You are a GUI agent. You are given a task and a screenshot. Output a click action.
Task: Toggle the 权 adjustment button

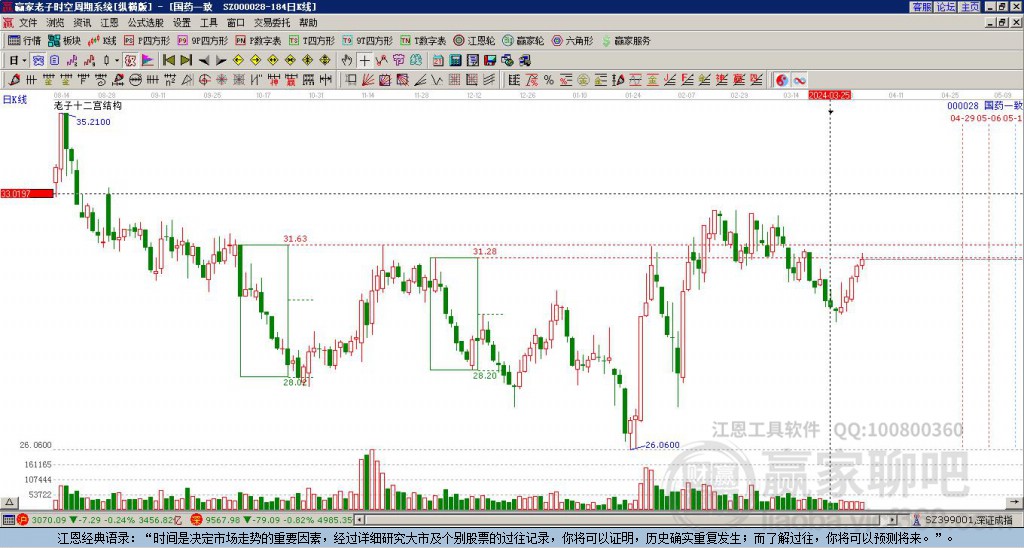(130, 61)
